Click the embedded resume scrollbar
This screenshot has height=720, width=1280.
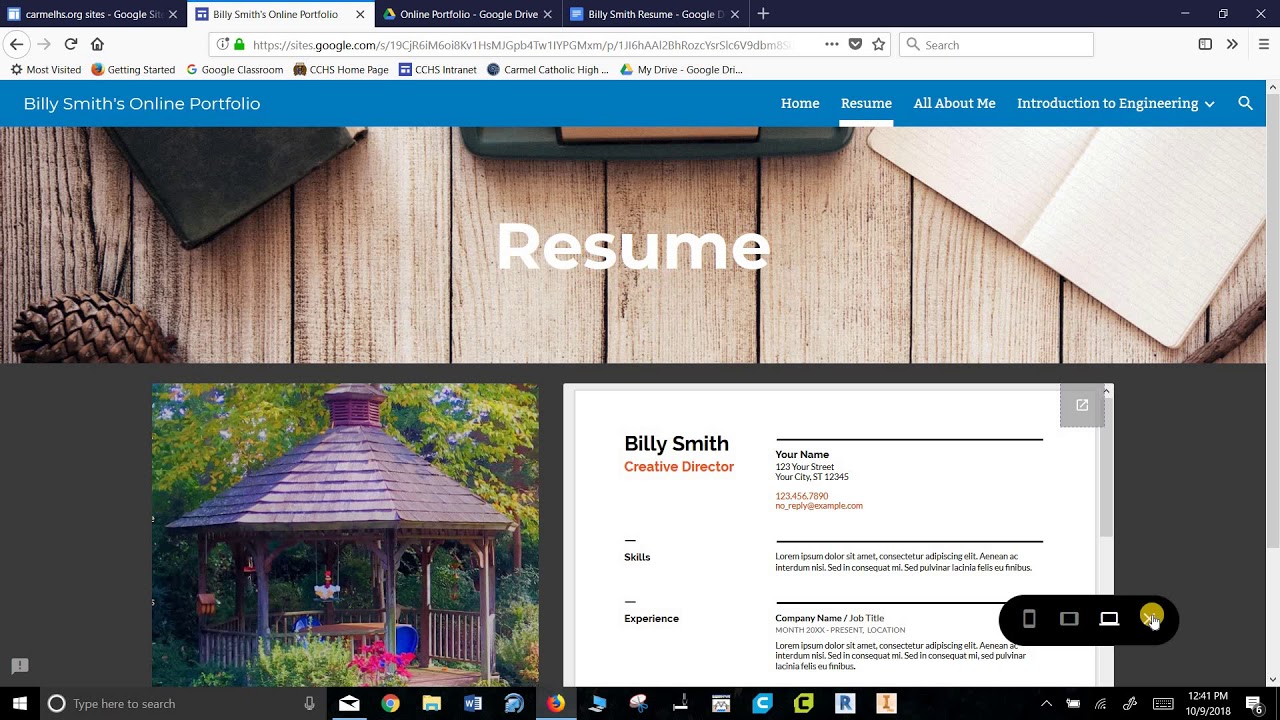[1106, 468]
